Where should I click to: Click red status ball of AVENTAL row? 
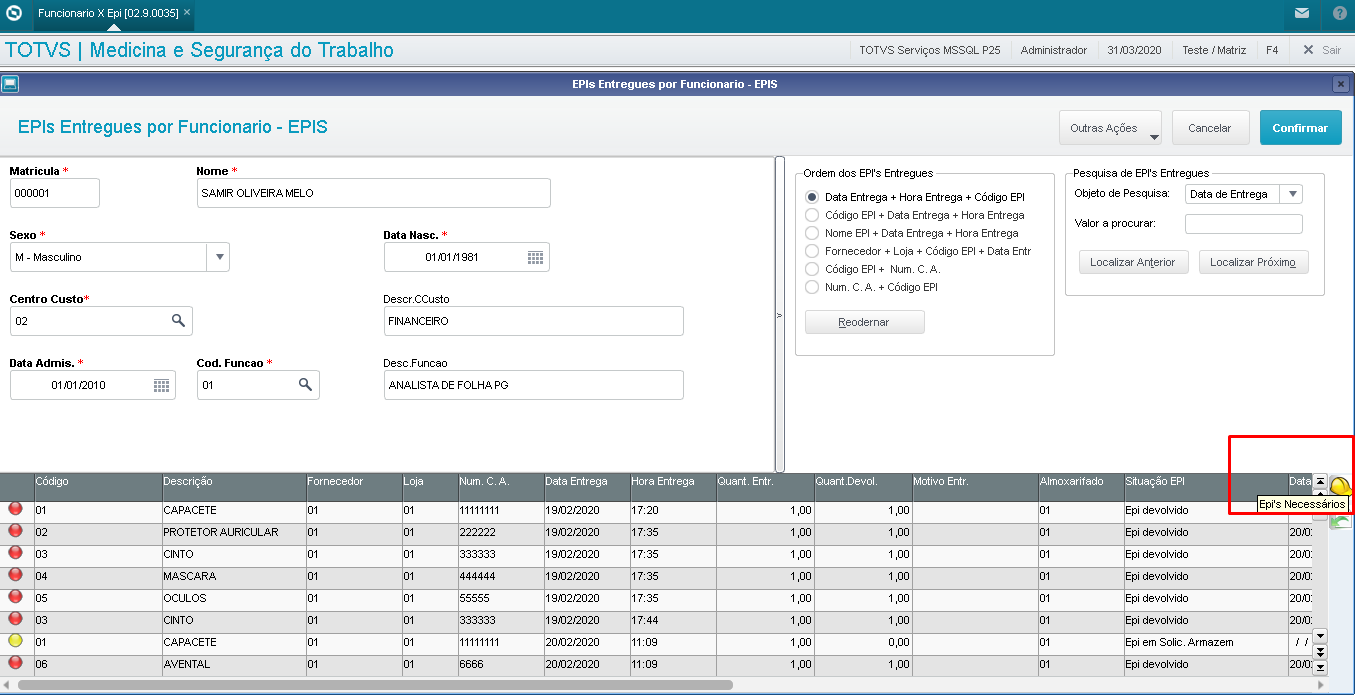15,662
